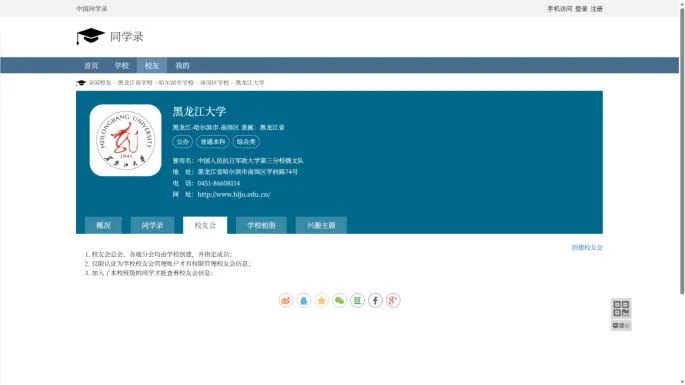Open the QR code widget
The height and width of the screenshot is (385, 685).
pos(621,309)
